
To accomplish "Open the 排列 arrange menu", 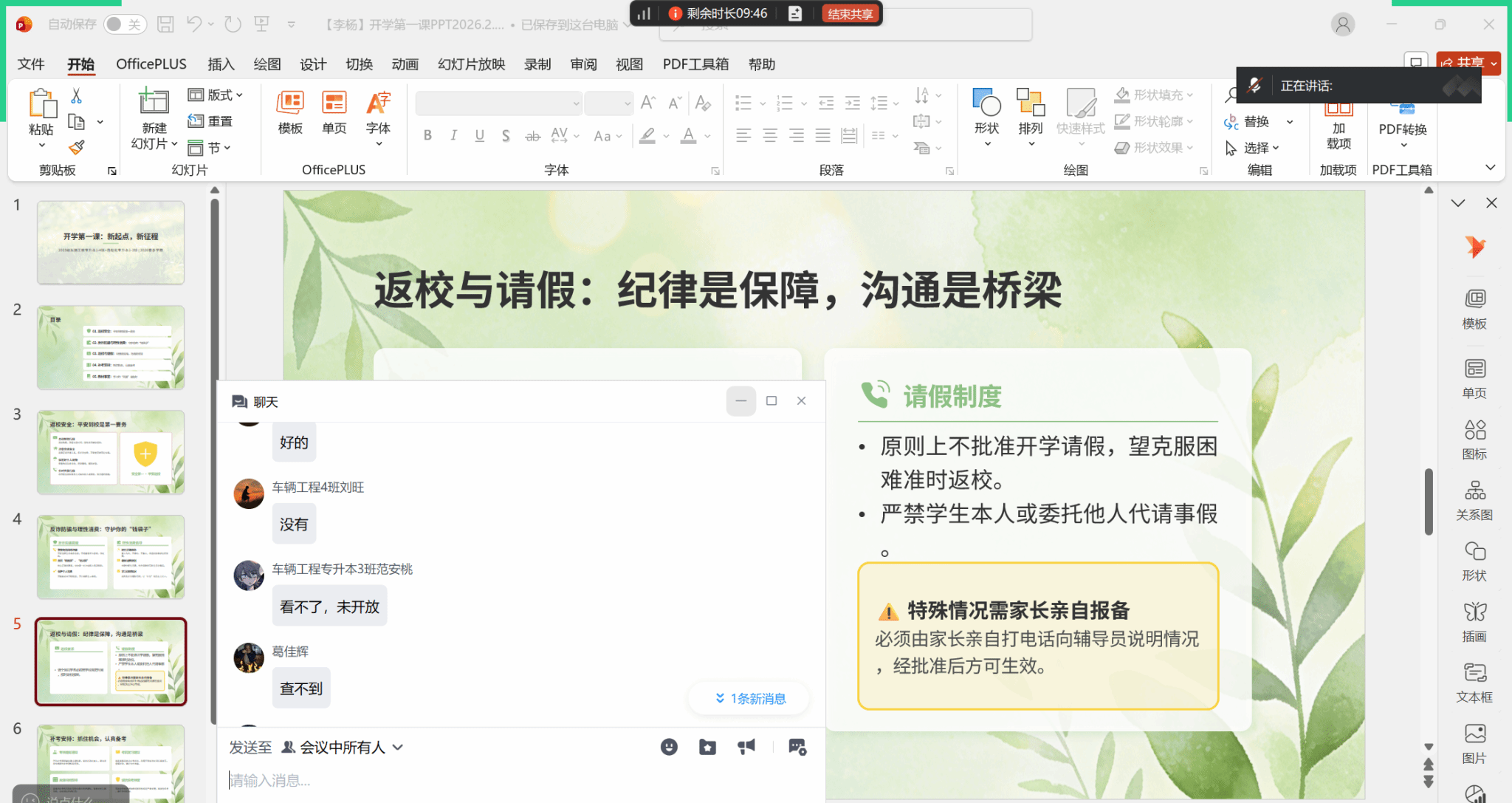I will [1031, 117].
